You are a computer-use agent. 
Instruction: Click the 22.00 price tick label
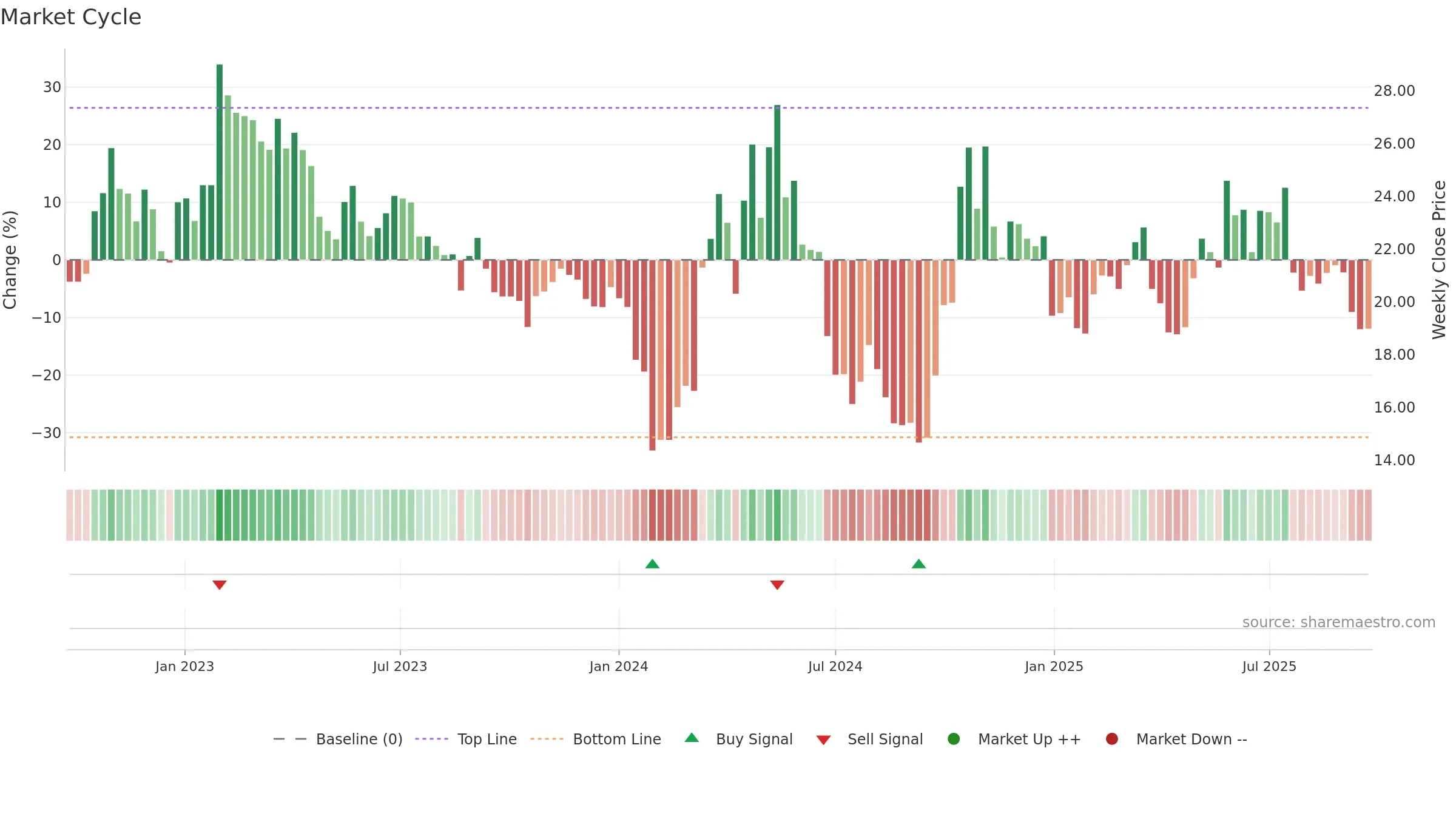pyautogui.click(x=1394, y=249)
